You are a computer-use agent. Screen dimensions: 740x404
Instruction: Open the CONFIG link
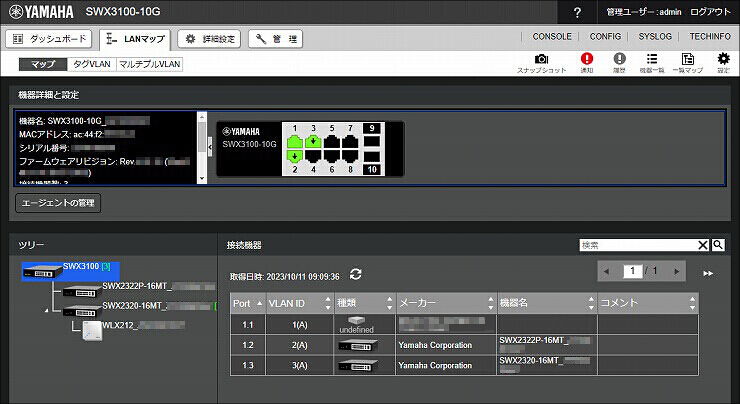(605, 36)
